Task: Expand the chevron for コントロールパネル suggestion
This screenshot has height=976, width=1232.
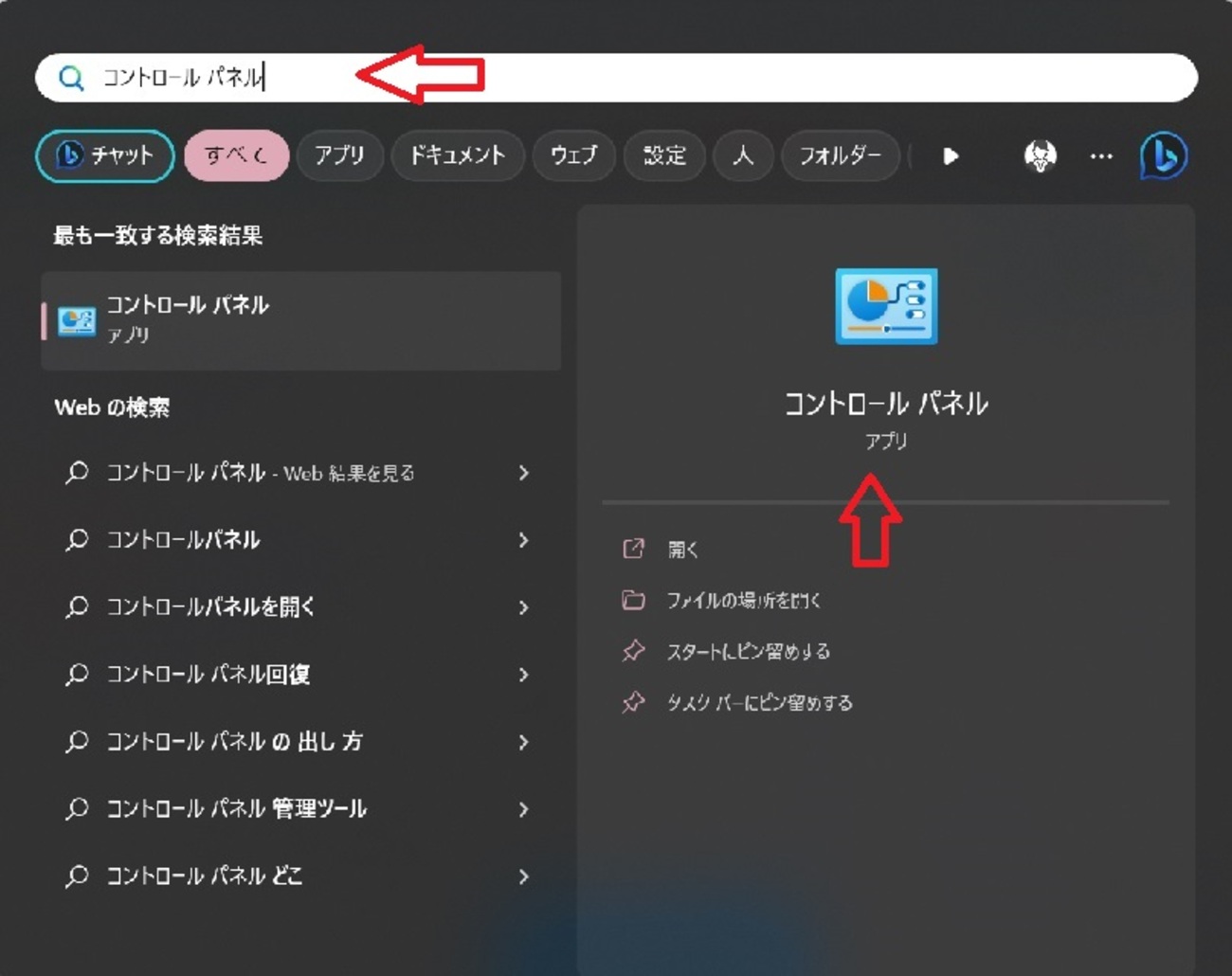Action: point(523,540)
